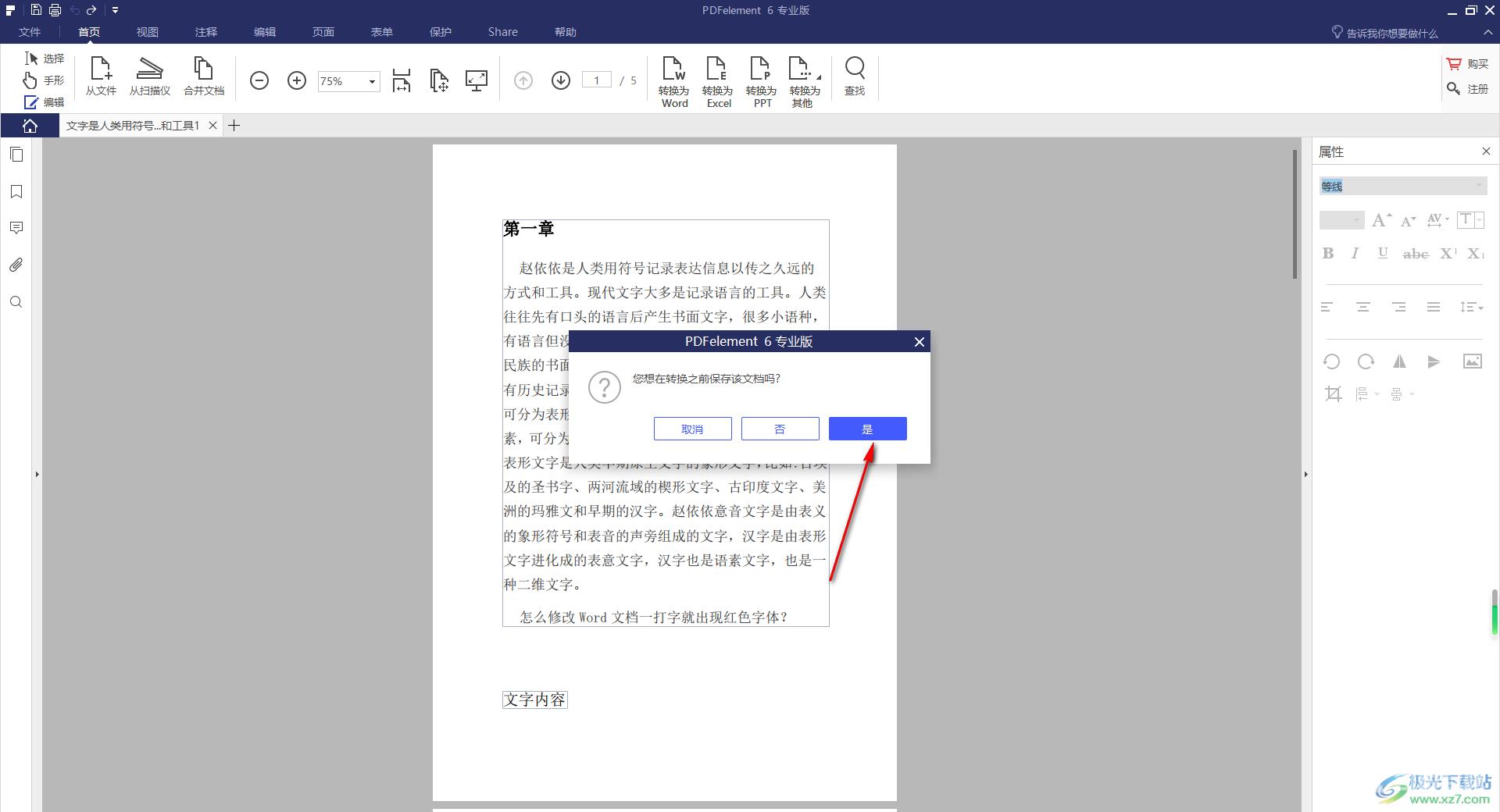Expand the left panel arrow

click(37, 474)
